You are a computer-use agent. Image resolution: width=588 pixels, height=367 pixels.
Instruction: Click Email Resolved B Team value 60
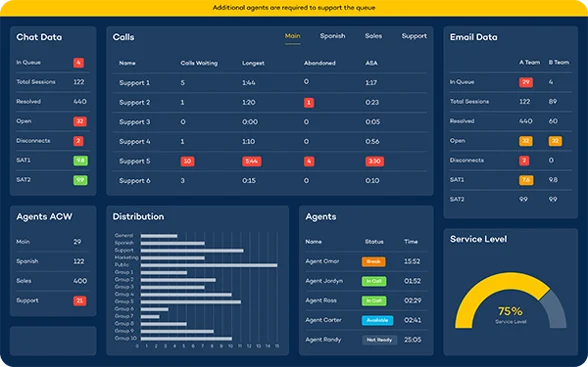[x=553, y=121]
